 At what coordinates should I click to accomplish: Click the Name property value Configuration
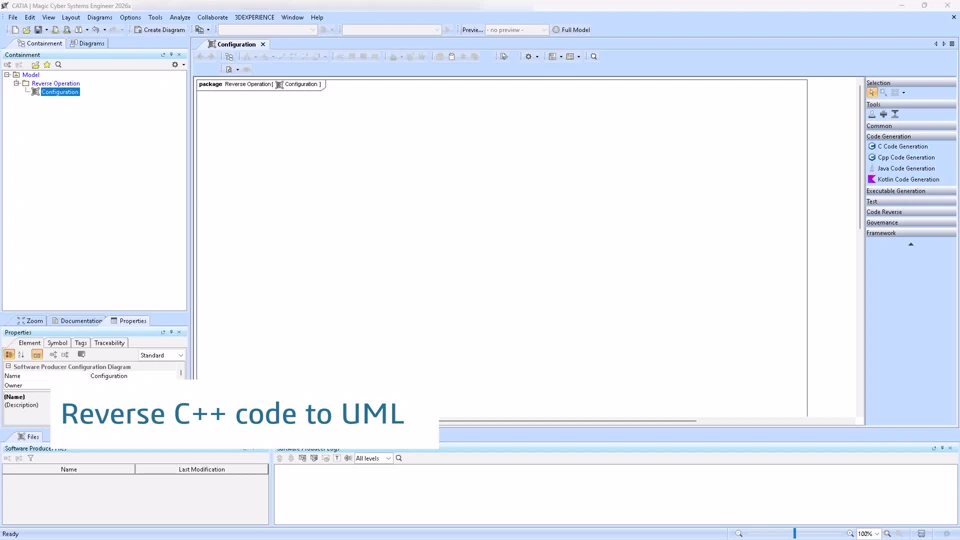109,376
